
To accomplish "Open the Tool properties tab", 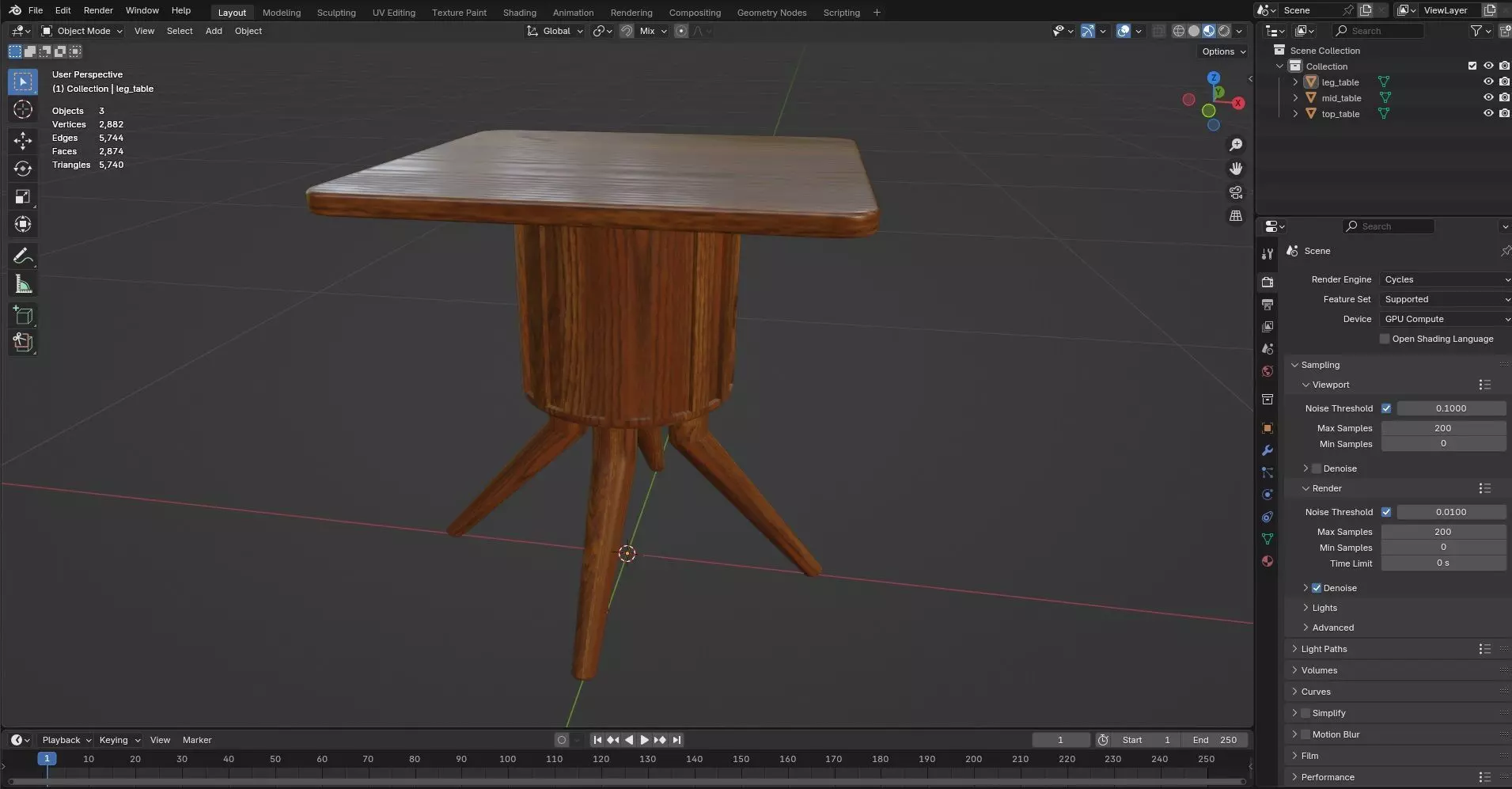I will pos(1268,254).
